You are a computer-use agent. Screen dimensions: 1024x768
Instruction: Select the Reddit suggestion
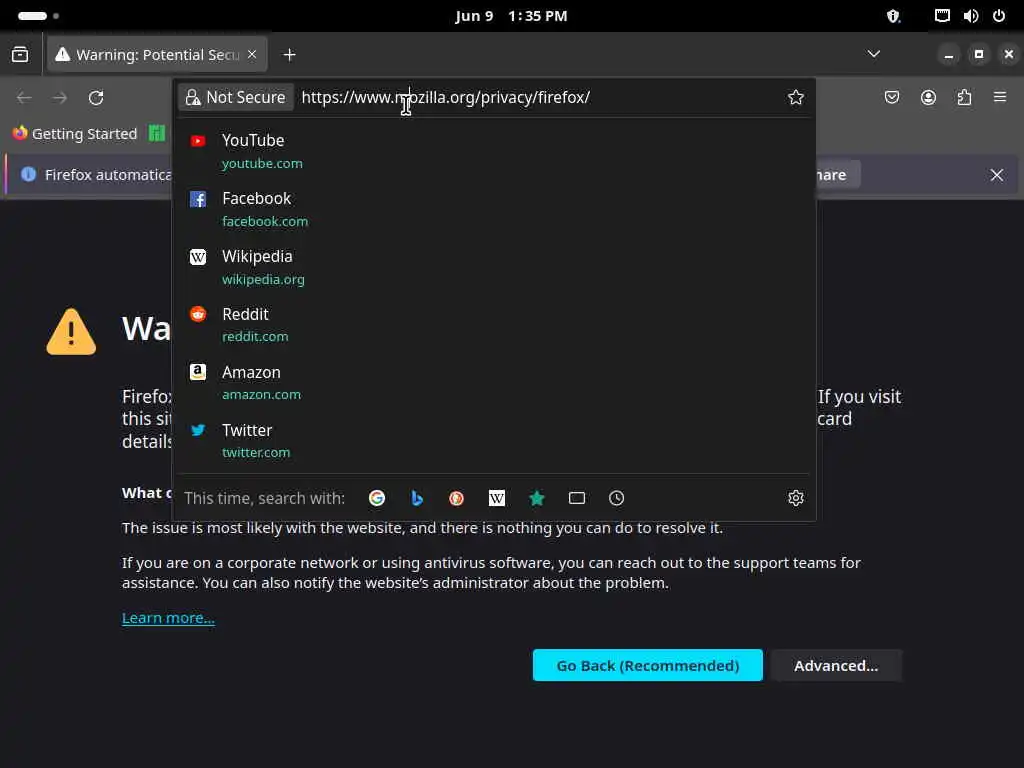click(494, 325)
